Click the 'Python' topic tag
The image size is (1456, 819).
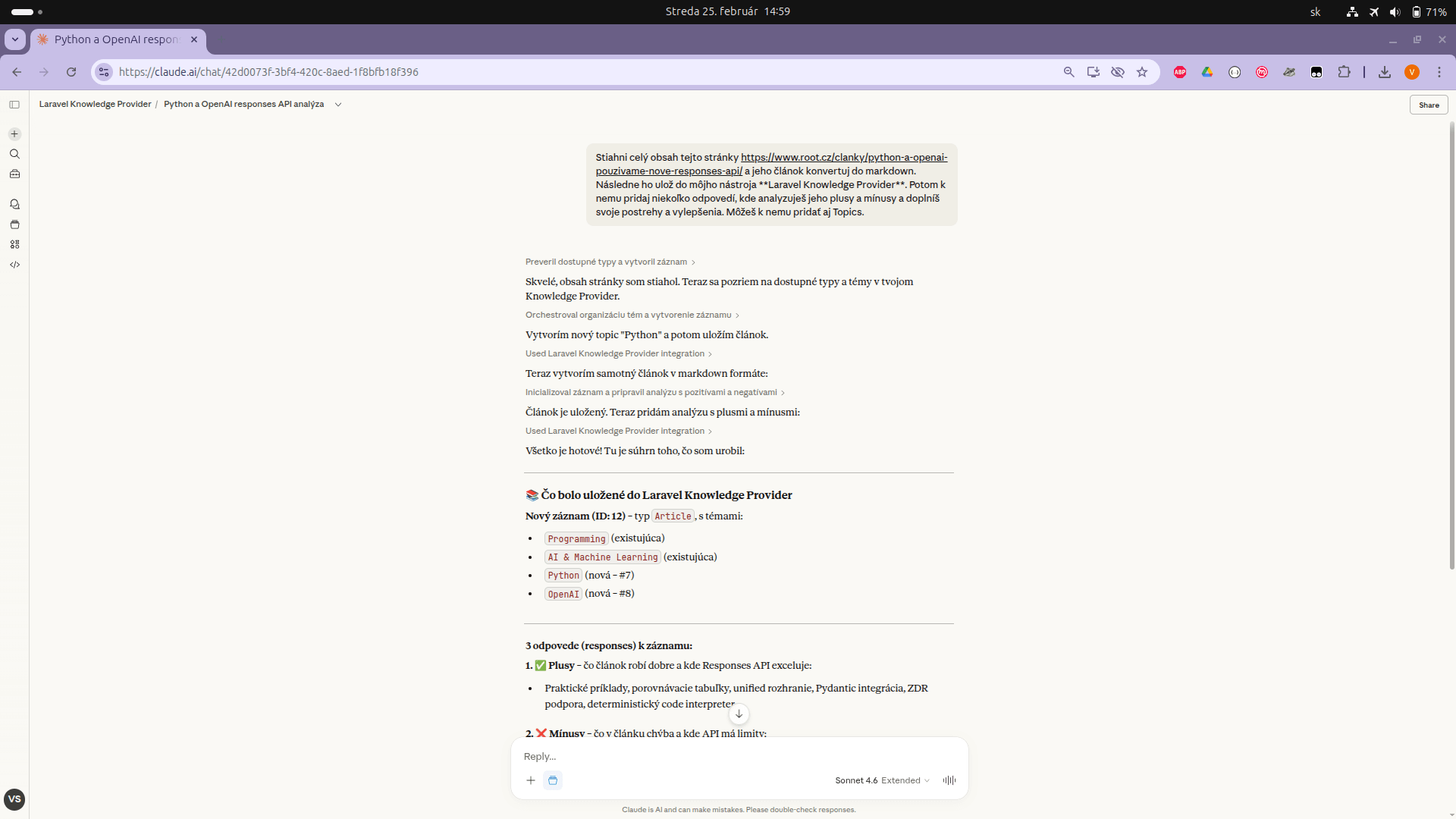(563, 576)
